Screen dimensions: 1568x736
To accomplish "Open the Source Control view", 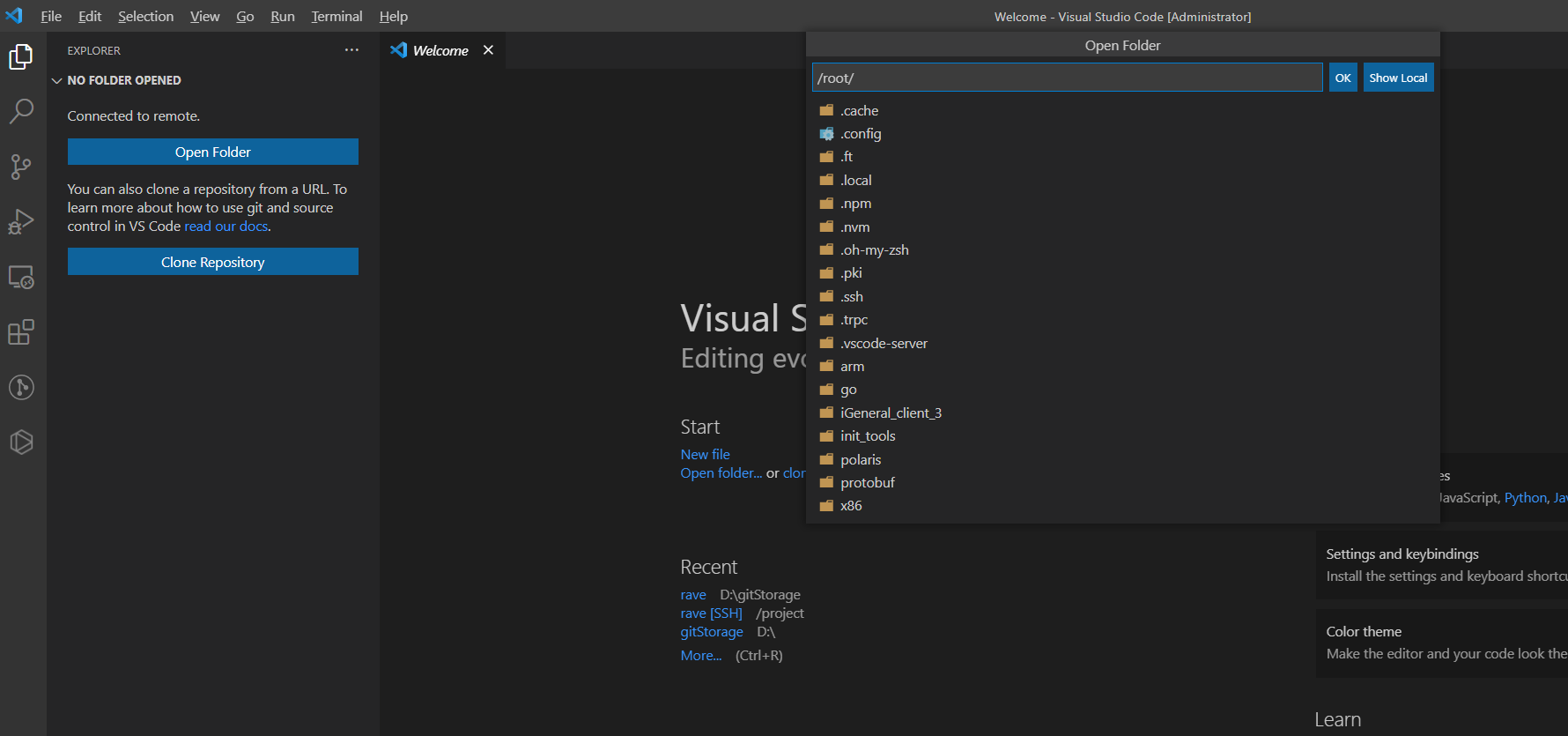I will coord(21,167).
